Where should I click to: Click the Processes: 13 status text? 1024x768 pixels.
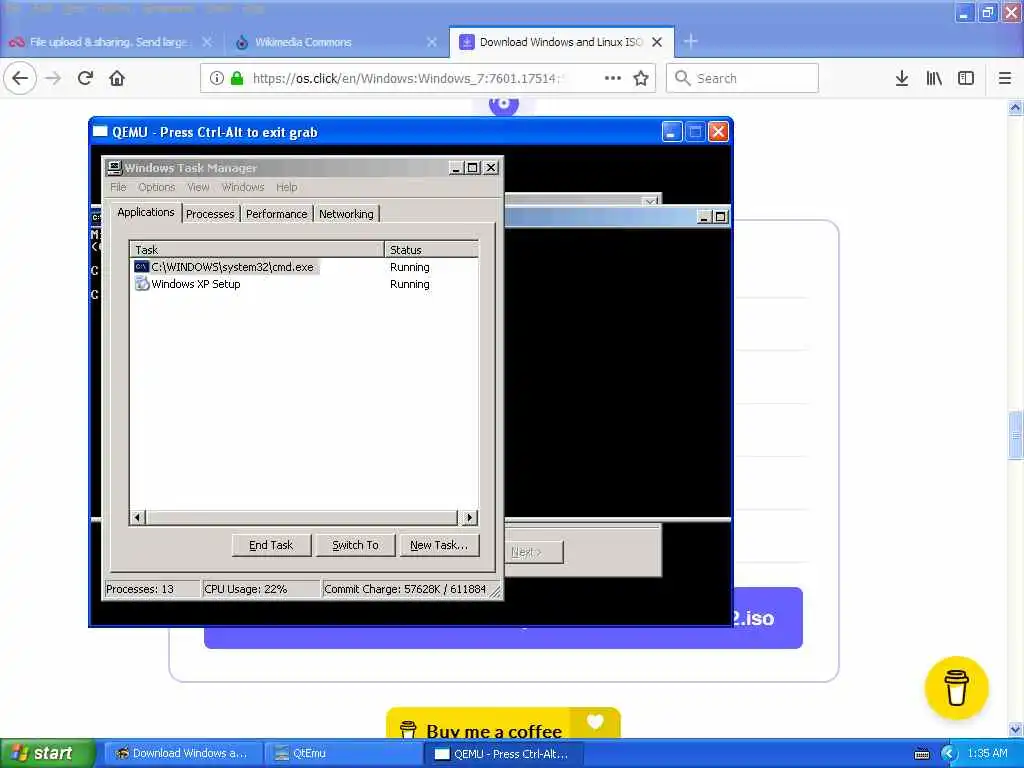click(140, 589)
